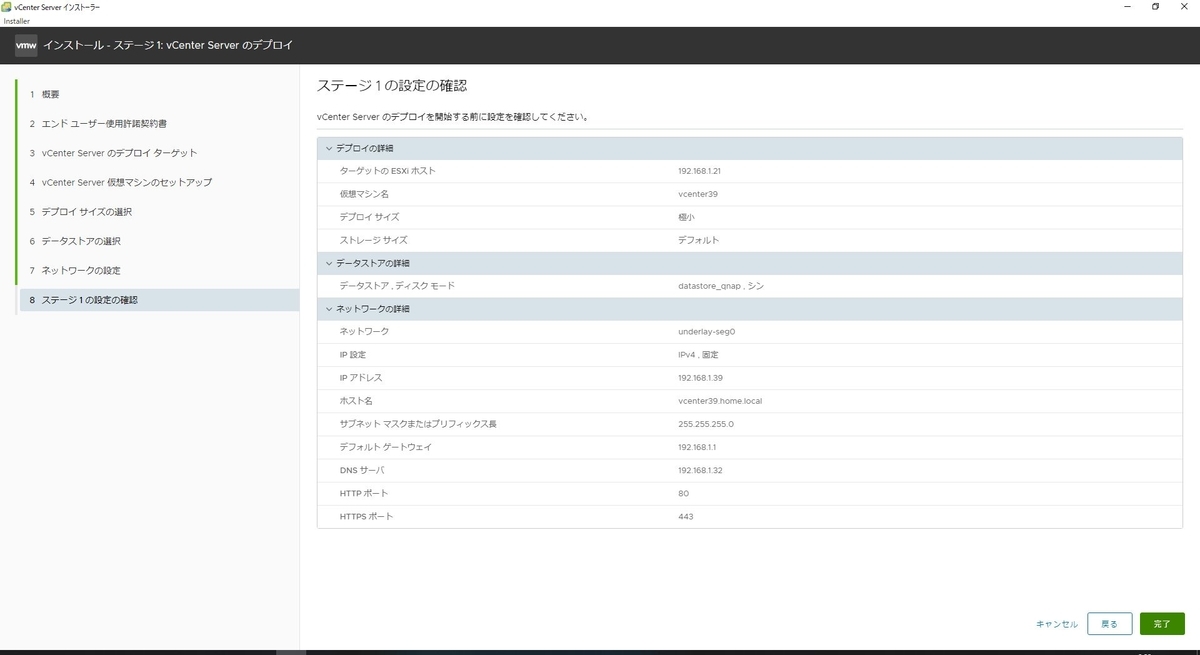Collapse the ネットワークの詳細 section

tap(328, 309)
